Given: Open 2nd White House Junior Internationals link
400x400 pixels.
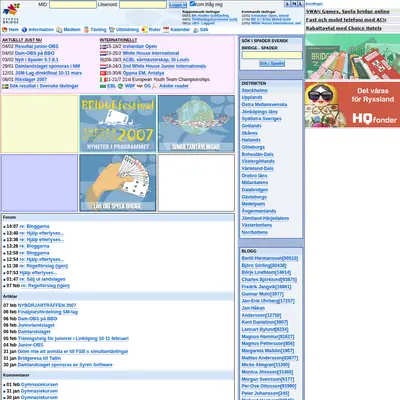Looking at the screenshot, I should point(164,66).
